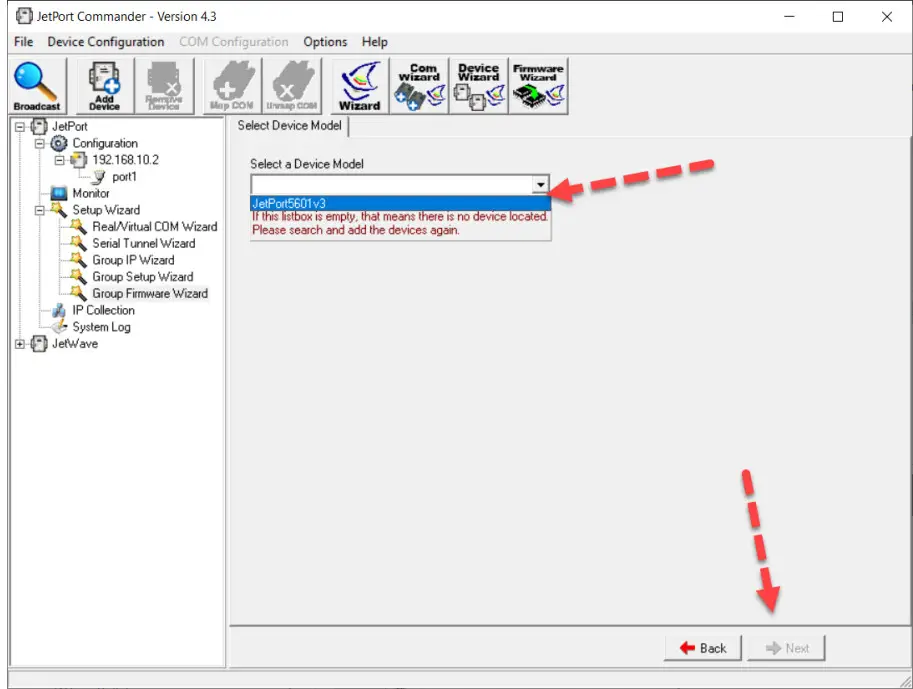Select the Select Device Model tab
This screenshot has height=689, width=913.
pos(289,126)
